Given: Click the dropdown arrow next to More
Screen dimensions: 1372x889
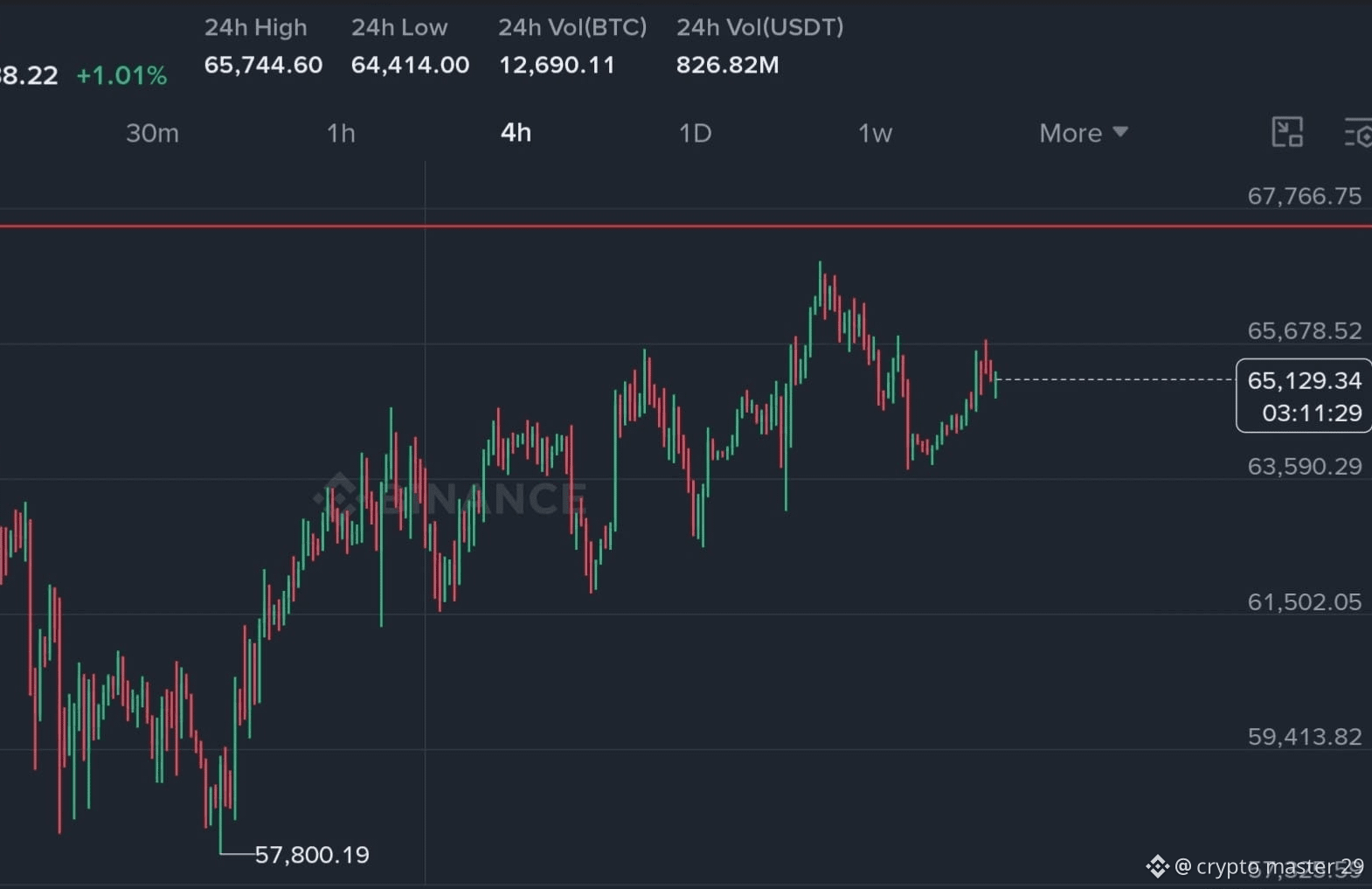Looking at the screenshot, I should (x=1120, y=132).
